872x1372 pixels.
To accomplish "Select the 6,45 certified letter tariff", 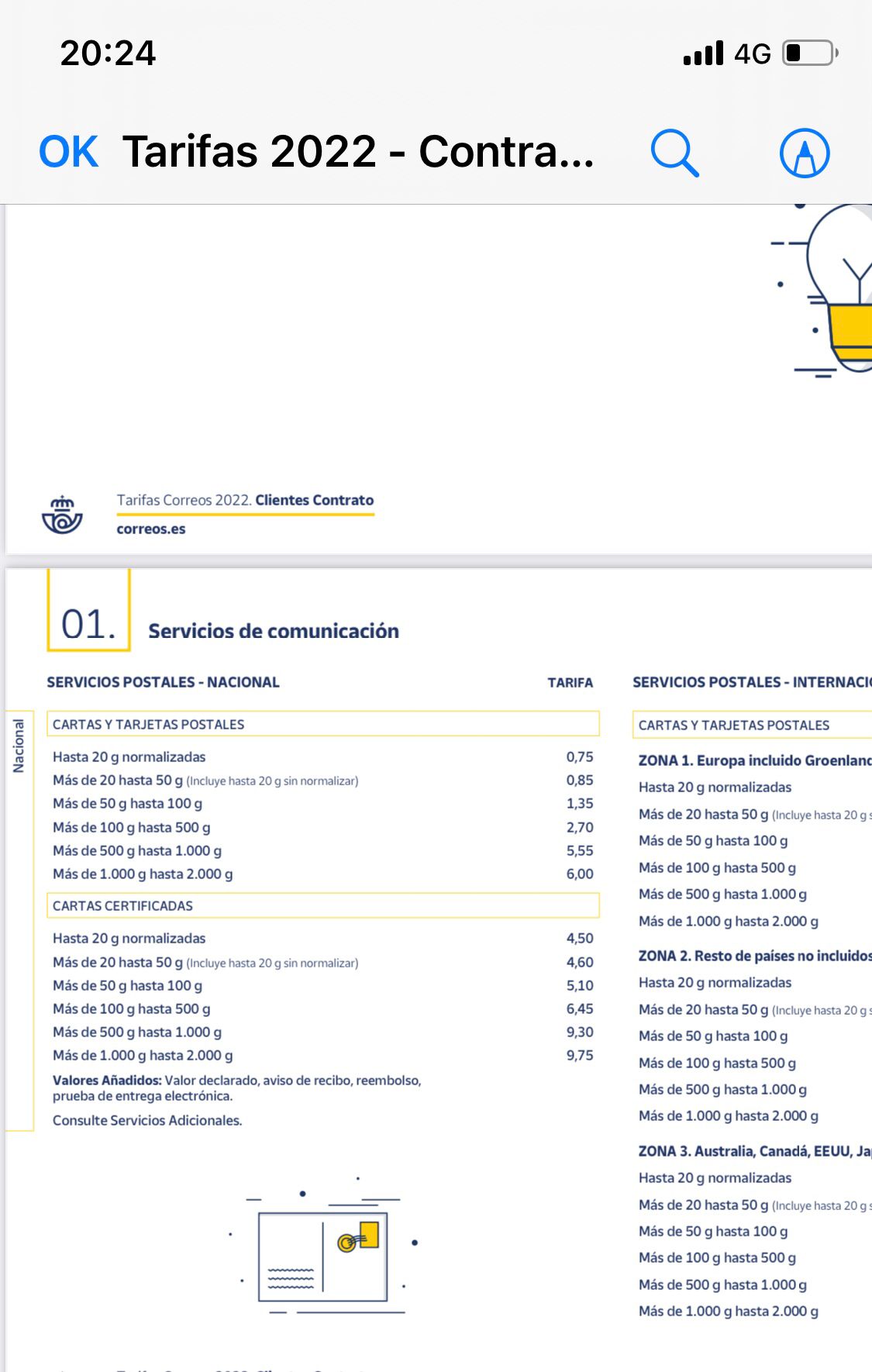I will pos(580,1009).
